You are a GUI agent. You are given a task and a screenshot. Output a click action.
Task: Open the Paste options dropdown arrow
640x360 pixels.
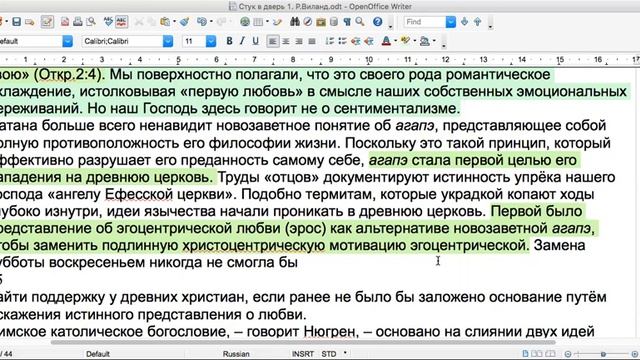pos(174,22)
